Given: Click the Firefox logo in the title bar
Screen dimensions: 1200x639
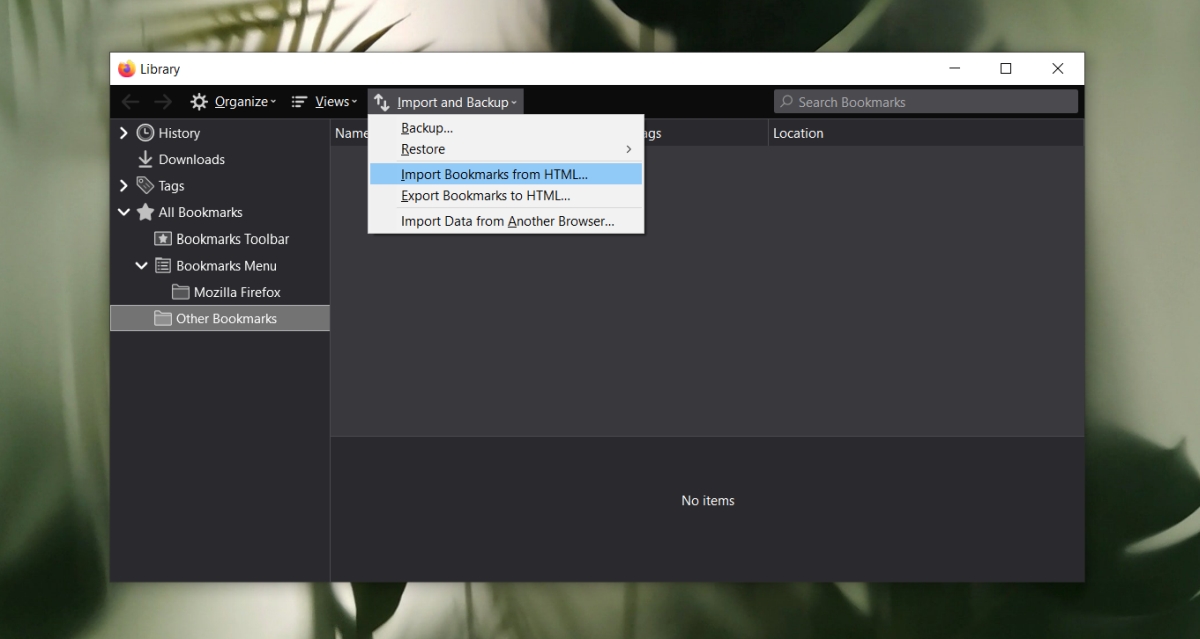Looking at the screenshot, I should tap(125, 68).
